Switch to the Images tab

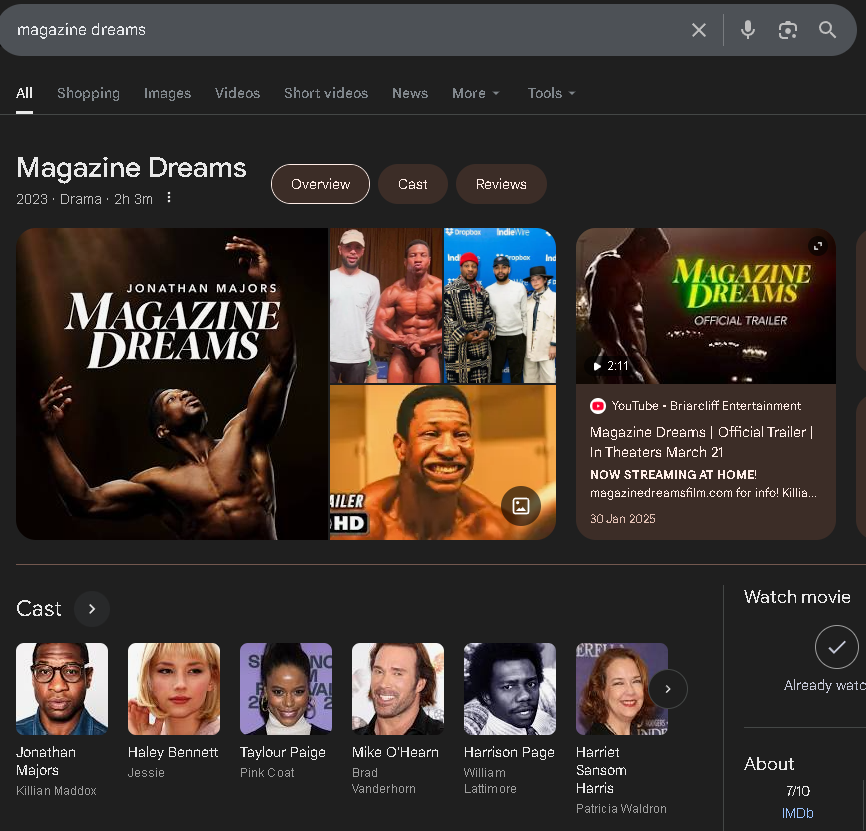(x=167, y=93)
